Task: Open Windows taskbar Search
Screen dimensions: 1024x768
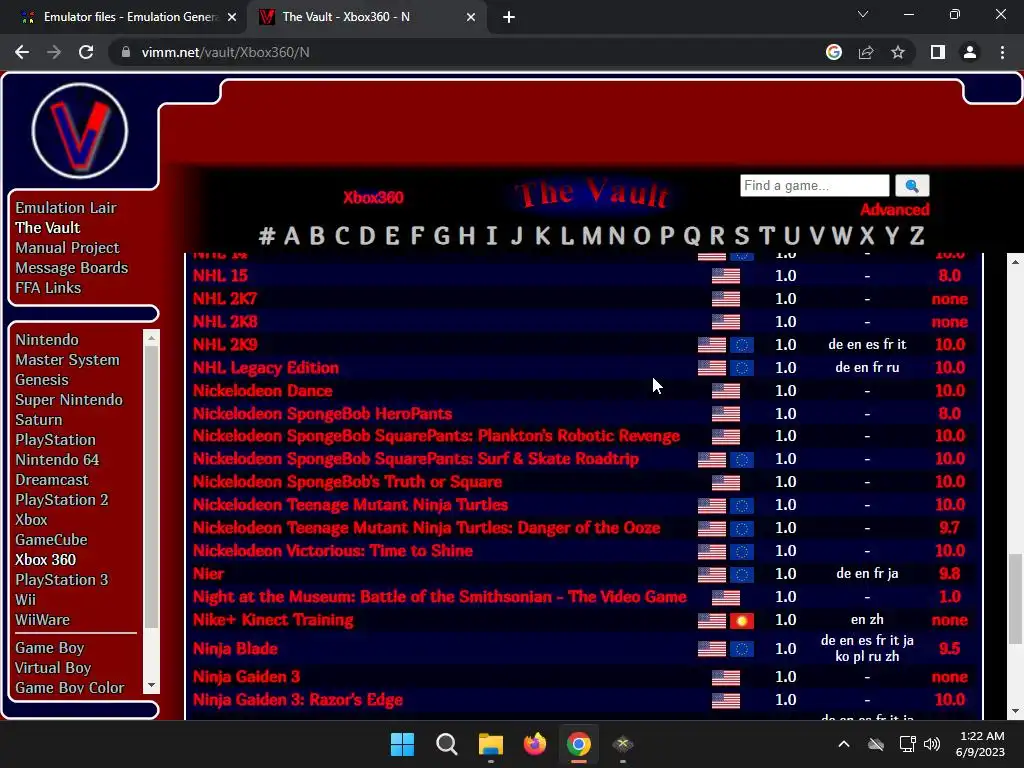Action: 447,744
